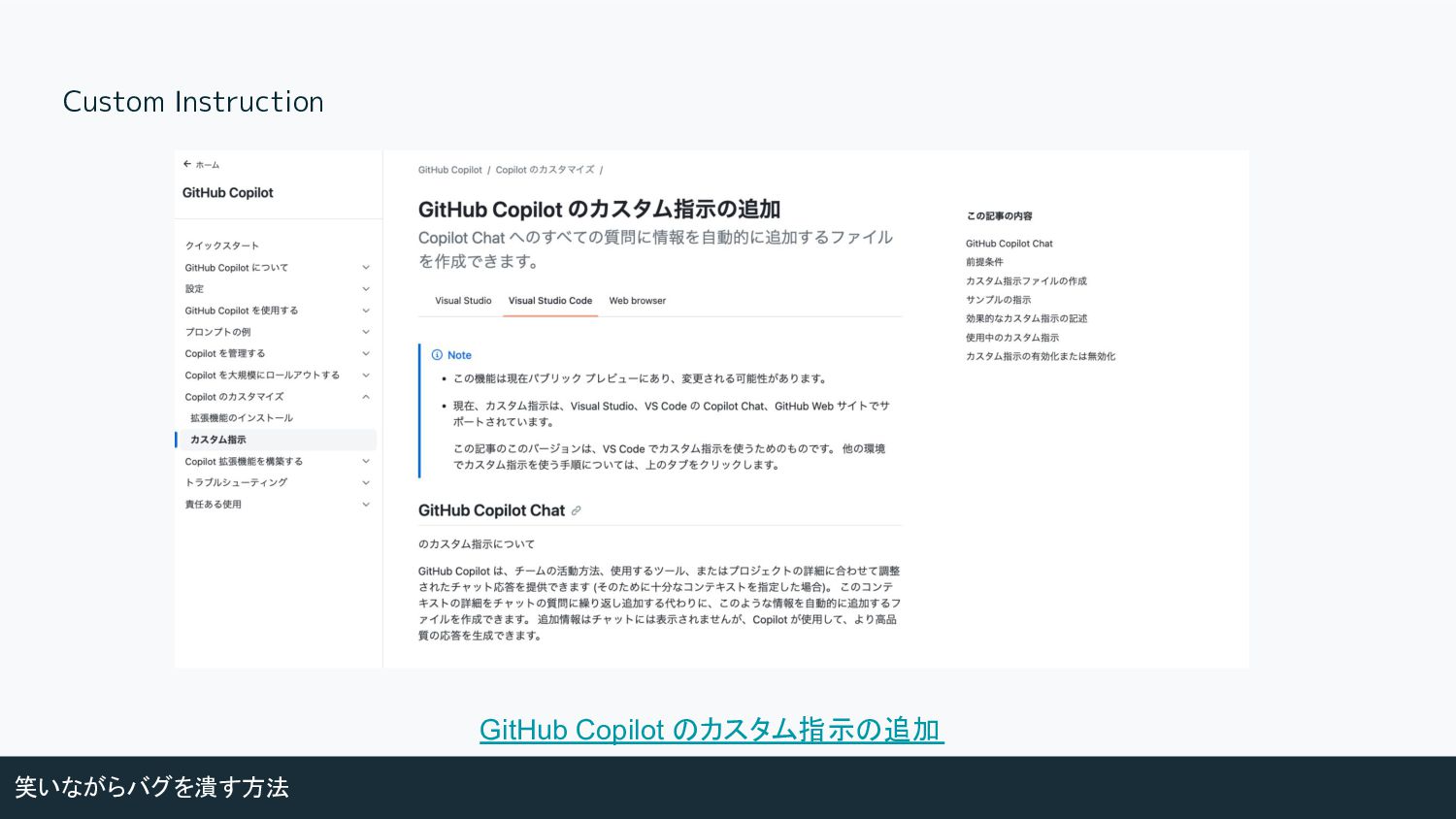Expand Copilot を大規模にロールアウトする chevron
Image resolution: width=1456 pixels, height=819 pixels.
[x=366, y=376]
